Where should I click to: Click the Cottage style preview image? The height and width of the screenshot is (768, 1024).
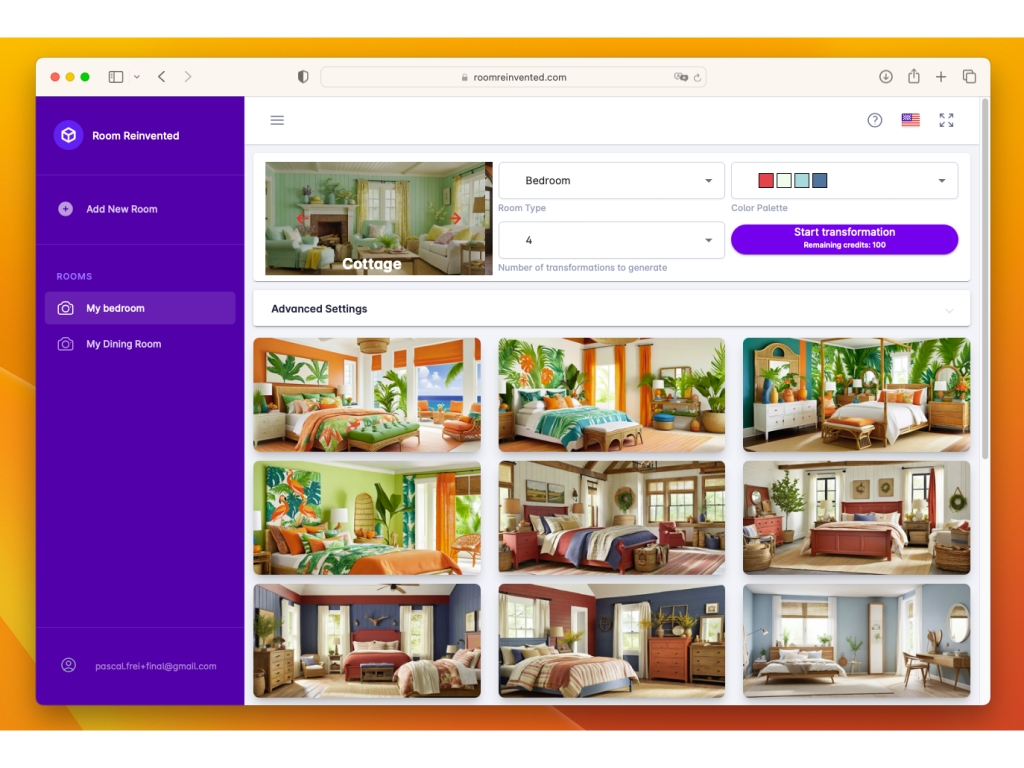pyautogui.click(x=379, y=218)
